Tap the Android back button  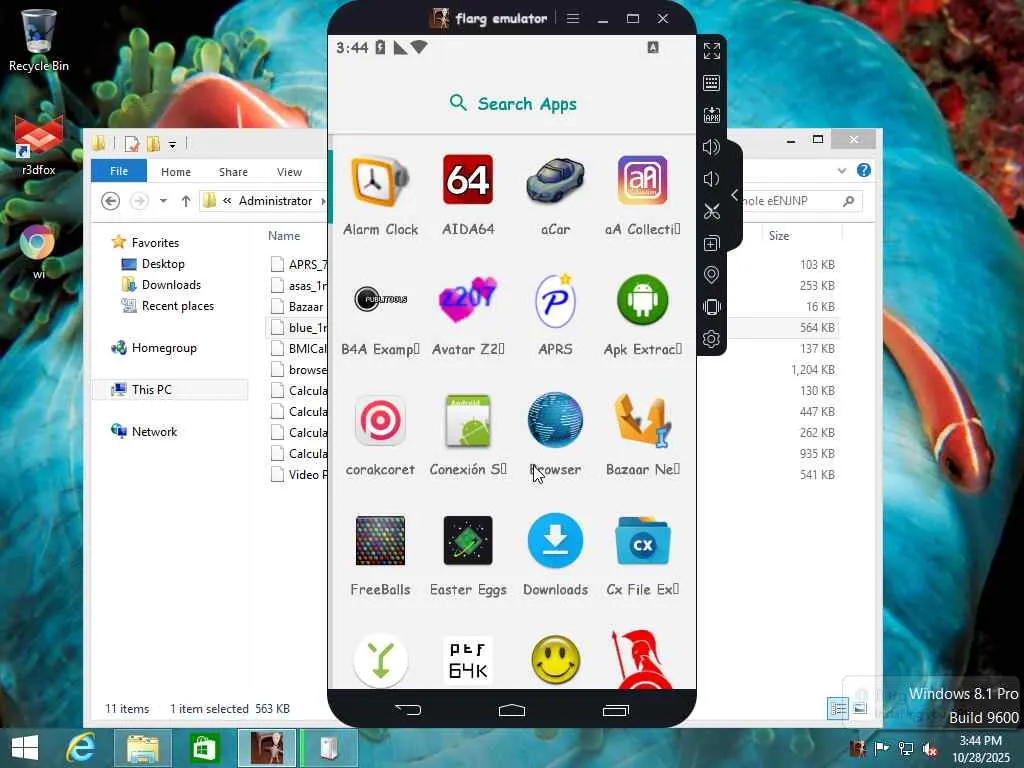(408, 709)
